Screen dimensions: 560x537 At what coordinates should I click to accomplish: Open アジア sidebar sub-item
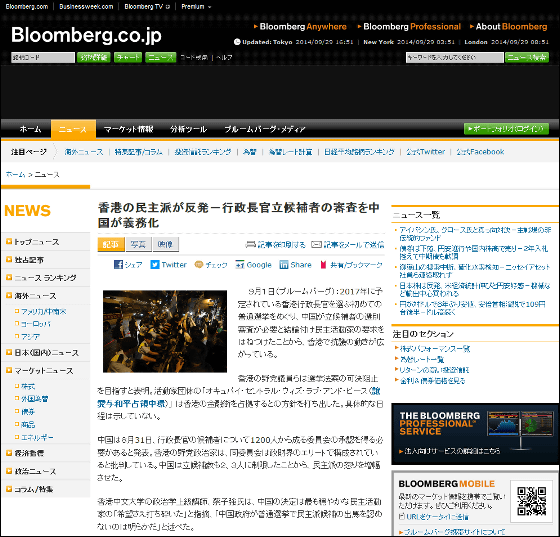tap(30, 337)
